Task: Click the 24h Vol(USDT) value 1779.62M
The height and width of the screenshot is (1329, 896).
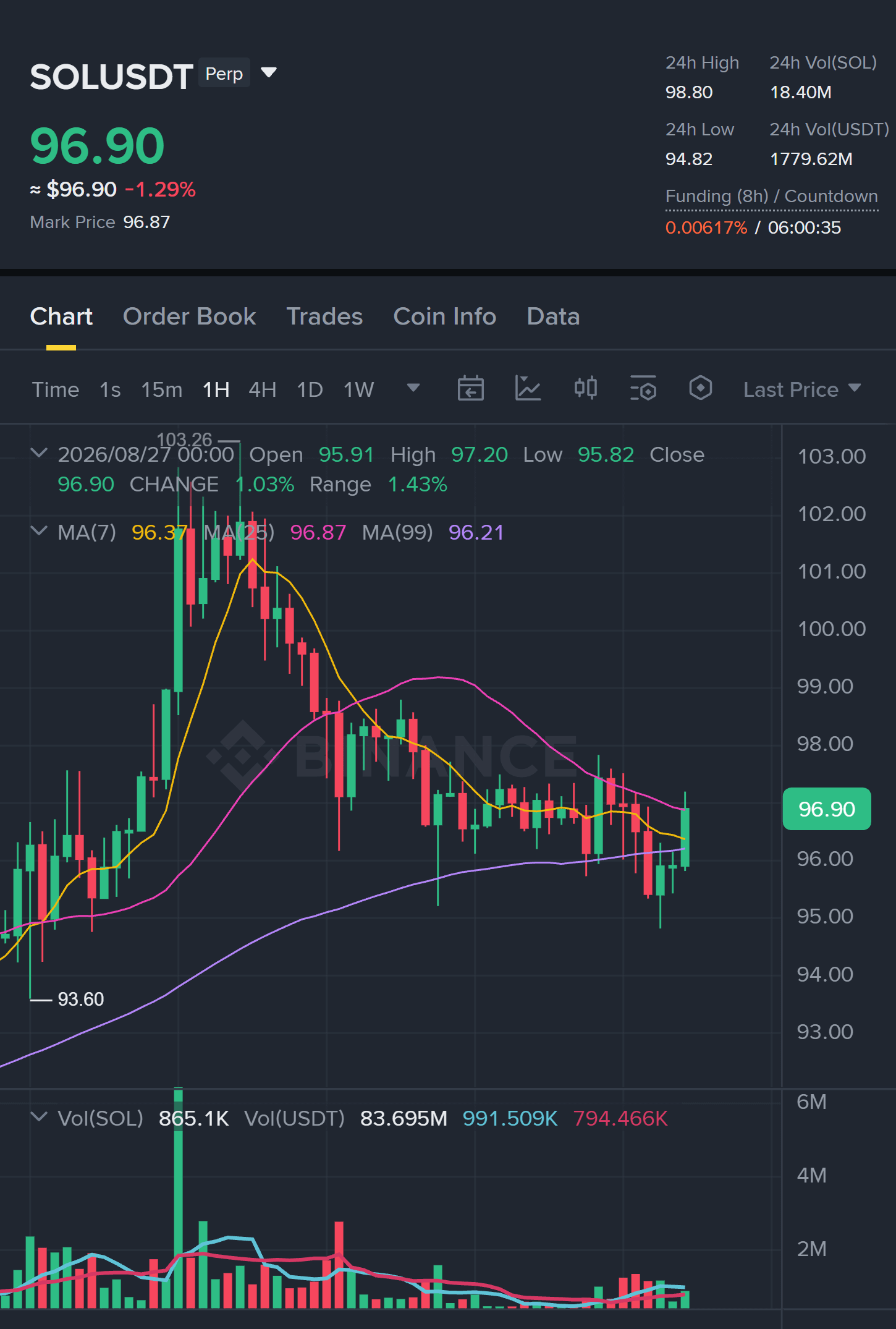Action: 811,159
